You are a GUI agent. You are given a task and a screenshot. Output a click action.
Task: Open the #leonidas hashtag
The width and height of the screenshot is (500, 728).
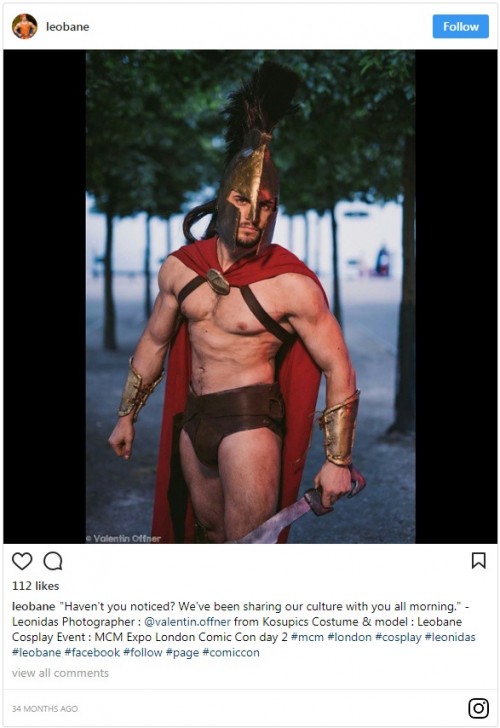[x=450, y=637]
